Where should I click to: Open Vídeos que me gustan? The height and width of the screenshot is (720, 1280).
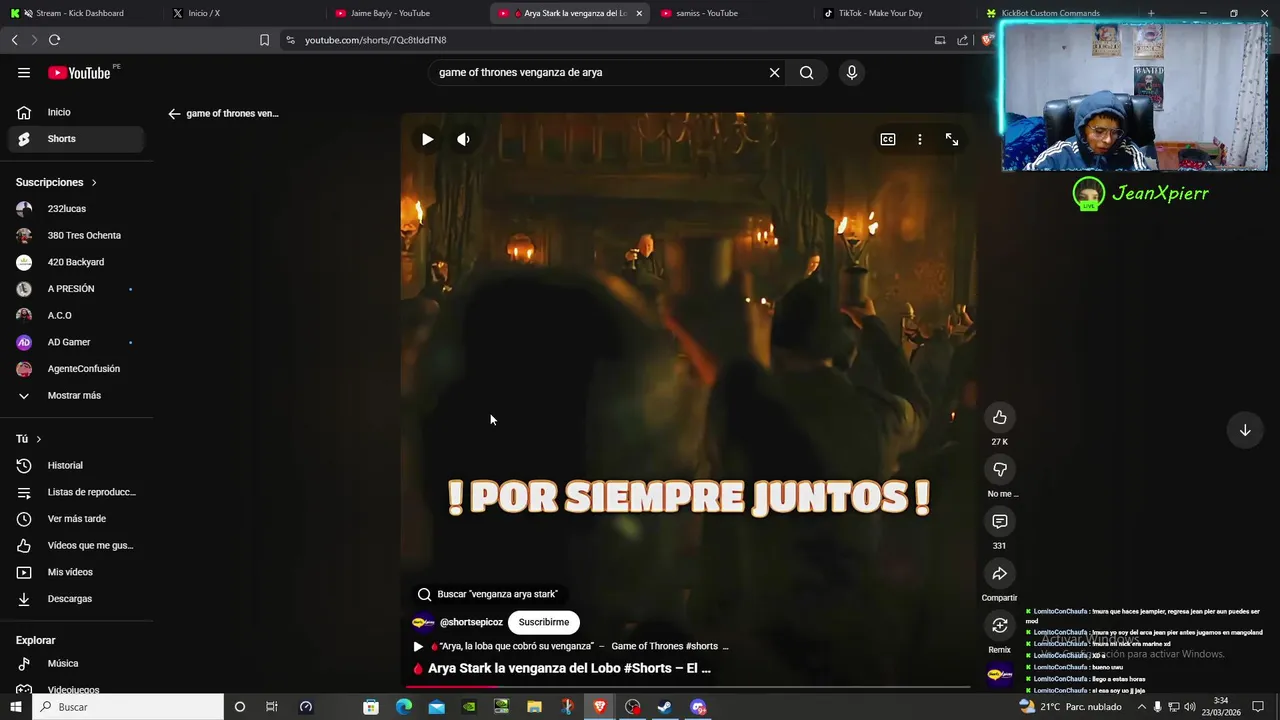click(x=76, y=545)
